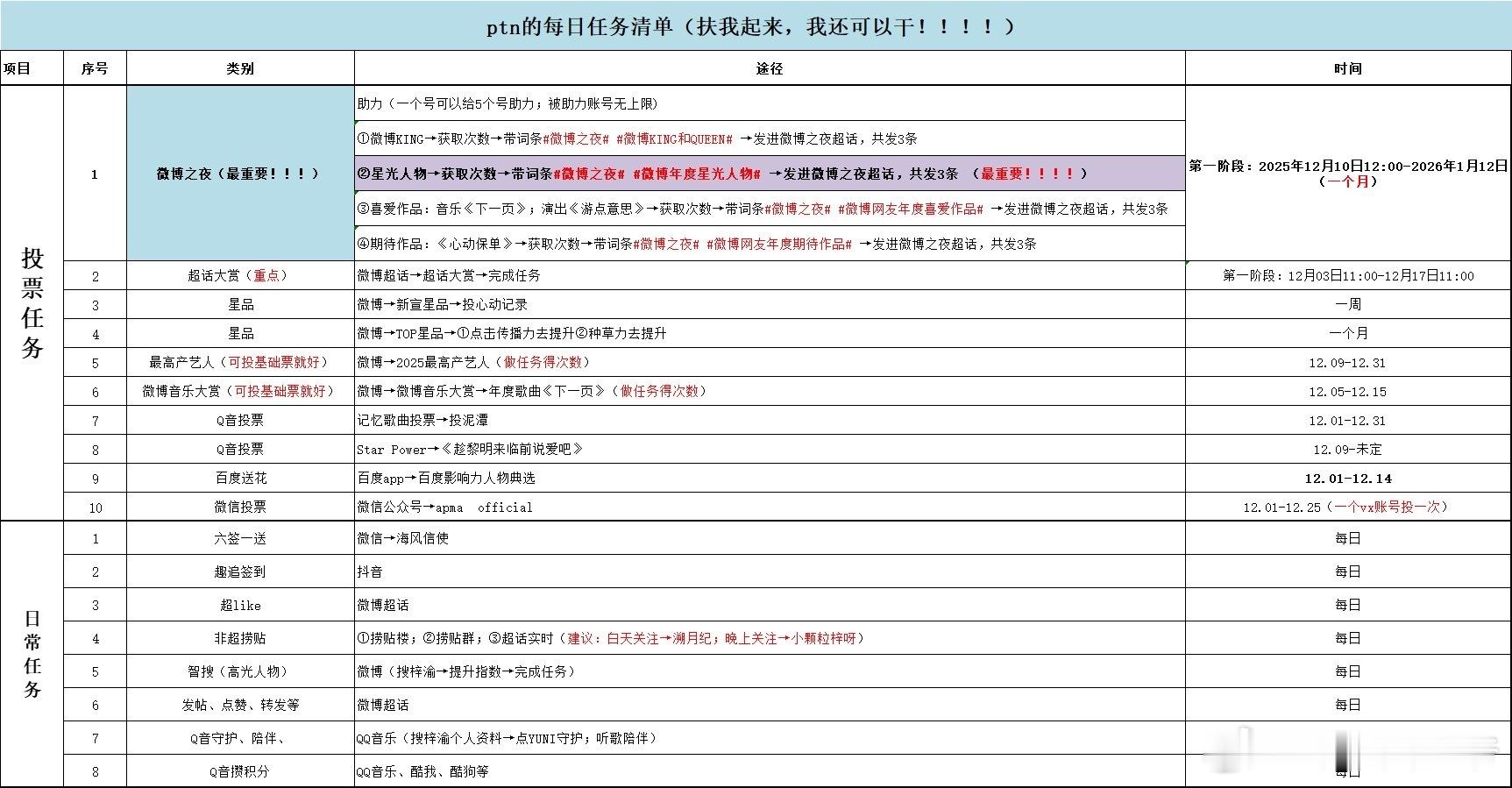Select '记忆歌曲投票→投泥潭' cell
The image size is (1512, 788).
pos(770,420)
